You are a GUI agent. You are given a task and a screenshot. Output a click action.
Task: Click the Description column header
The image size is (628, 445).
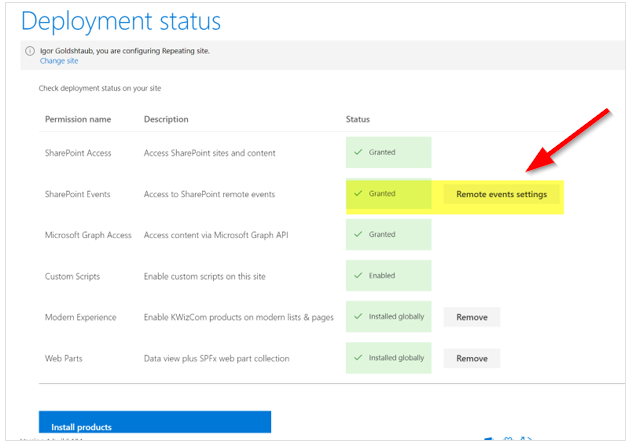click(166, 119)
